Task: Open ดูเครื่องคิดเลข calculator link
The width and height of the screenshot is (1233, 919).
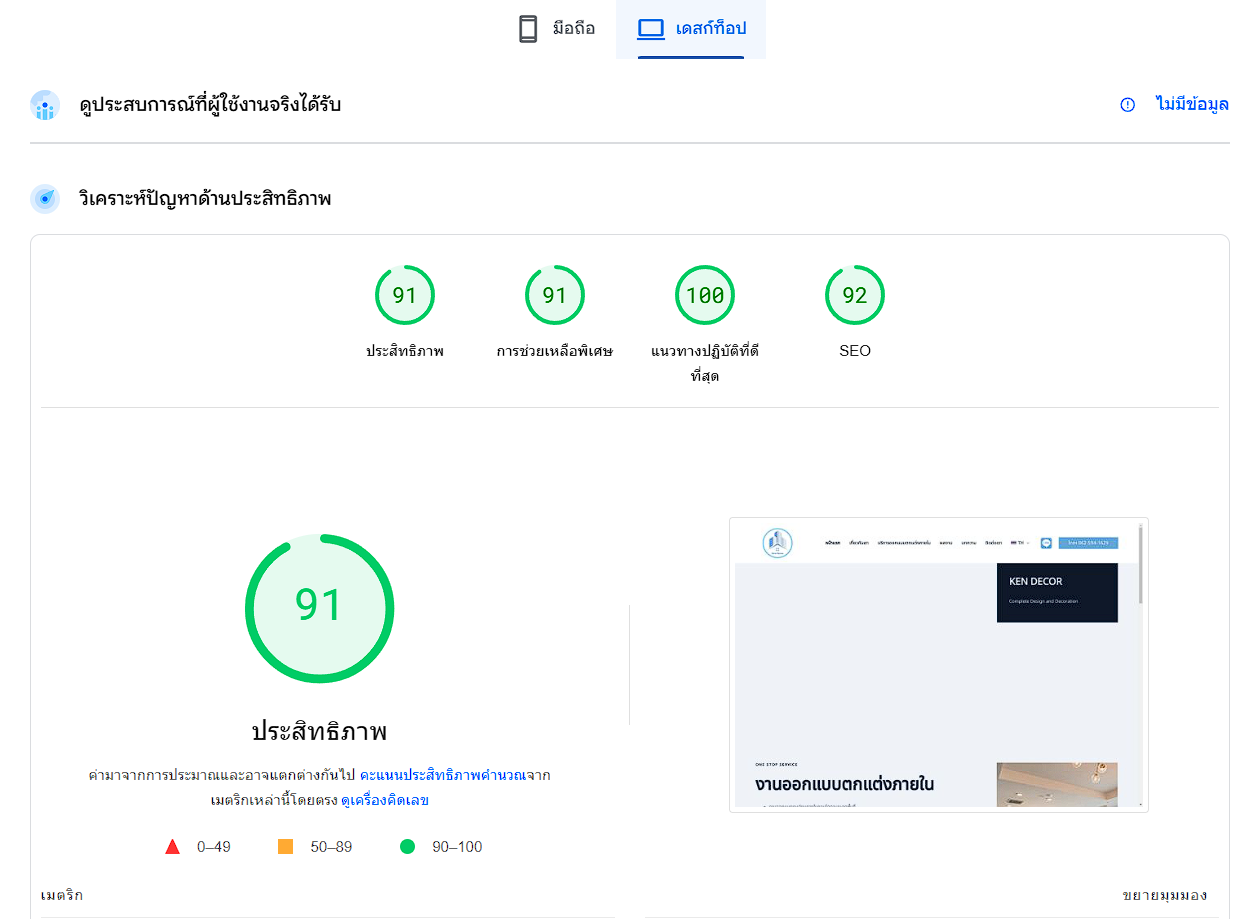Action: coord(385,801)
